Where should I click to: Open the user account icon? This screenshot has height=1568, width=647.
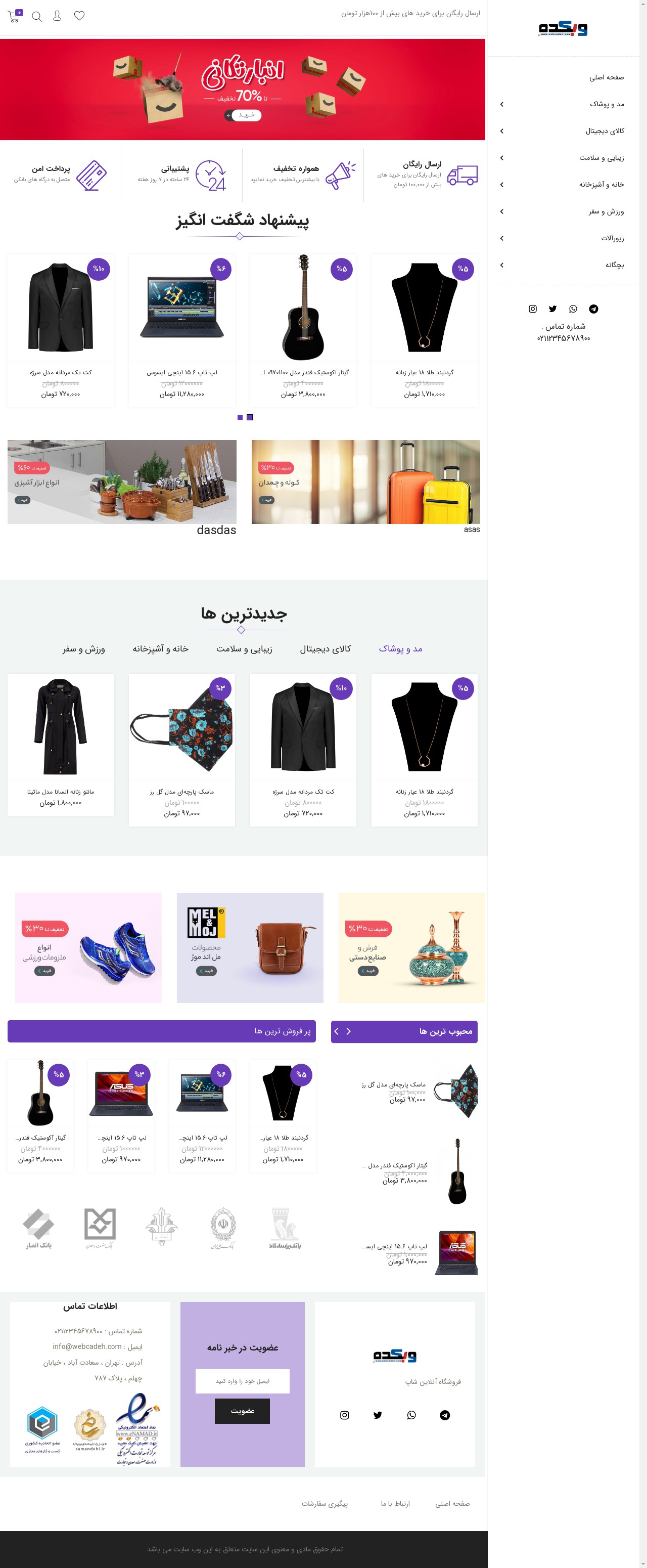pyautogui.click(x=57, y=16)
